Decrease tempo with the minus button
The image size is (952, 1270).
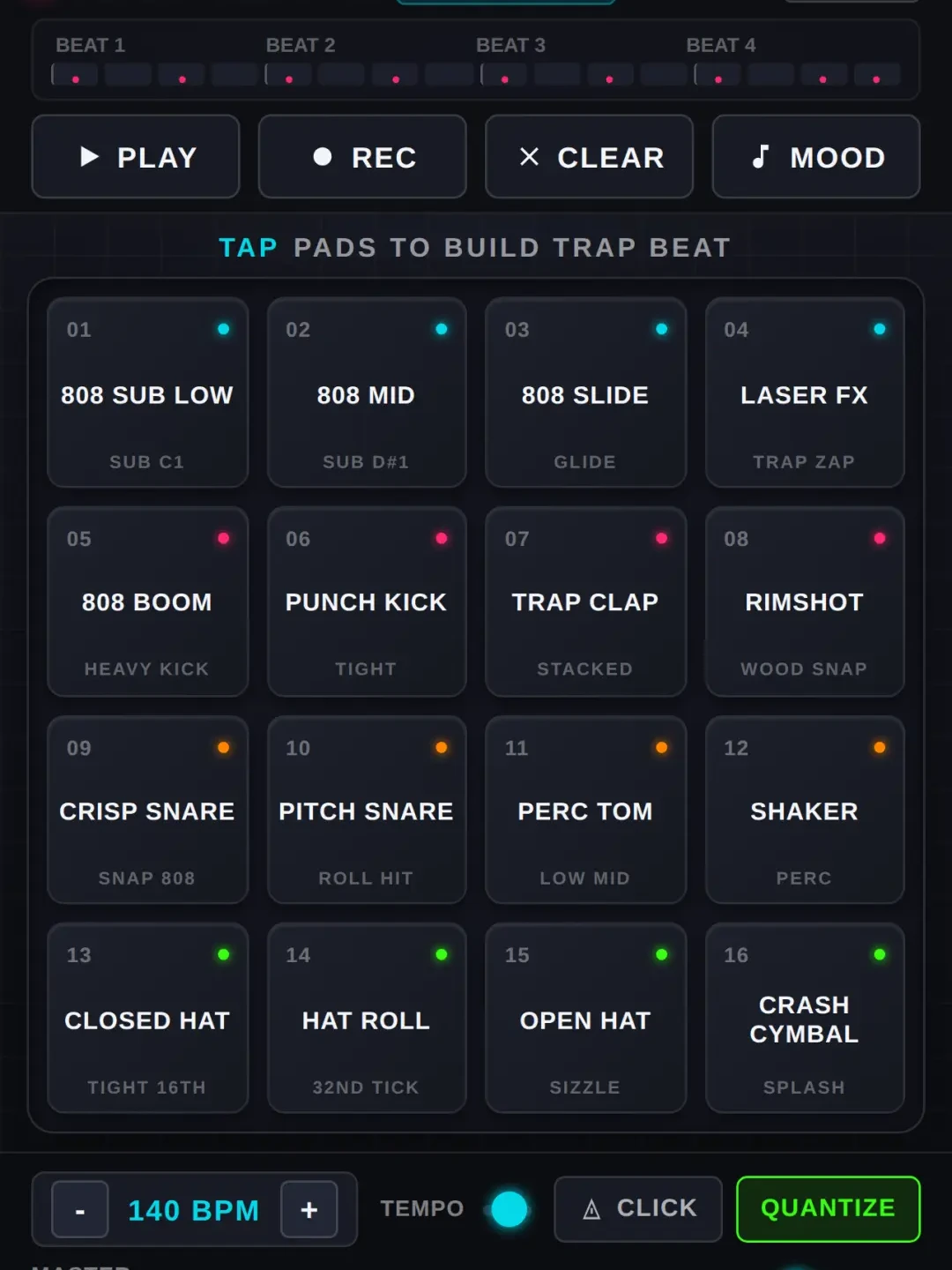tap(80, 1210)
